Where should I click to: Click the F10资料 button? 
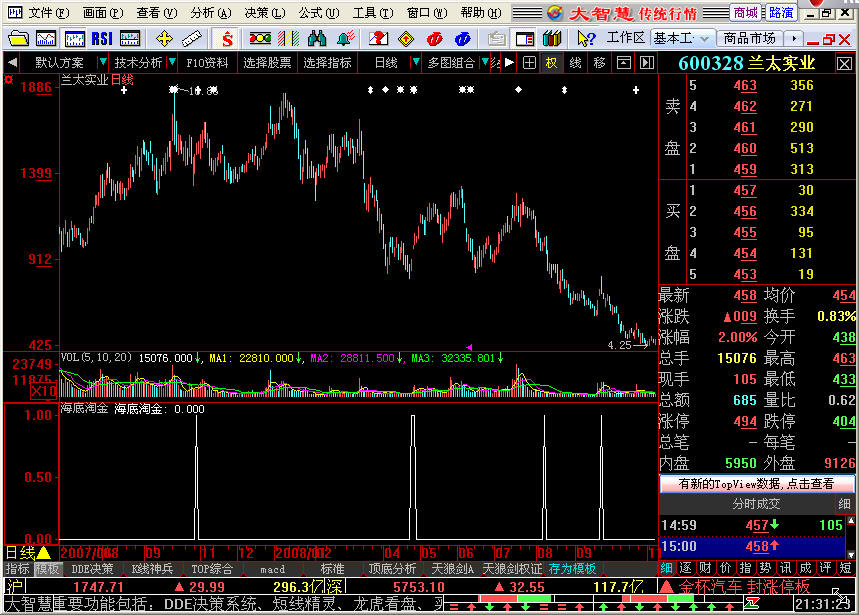pyautogui.click(x=207, y=62)
